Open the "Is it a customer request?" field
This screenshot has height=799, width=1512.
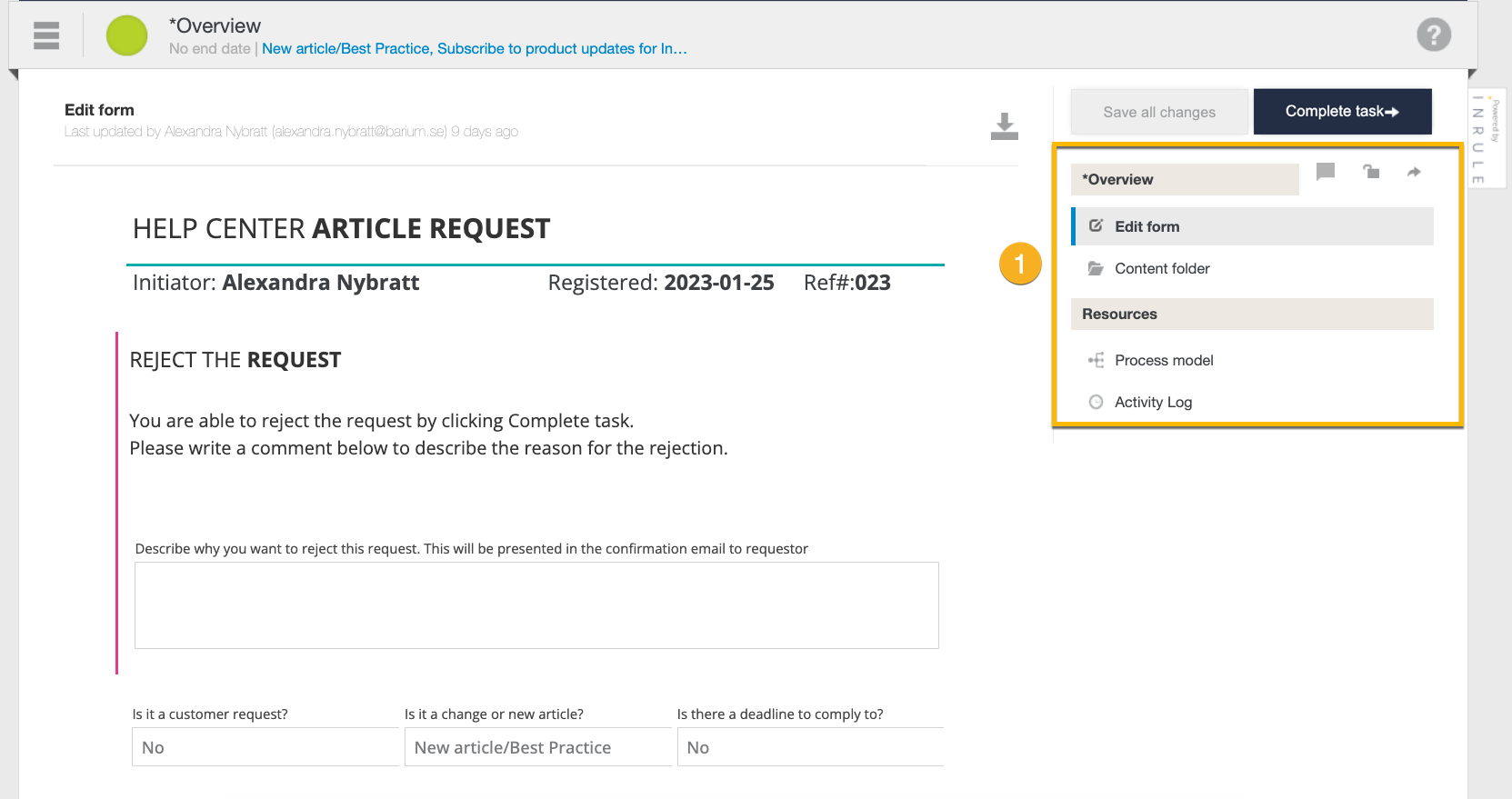tap(265, 747)
